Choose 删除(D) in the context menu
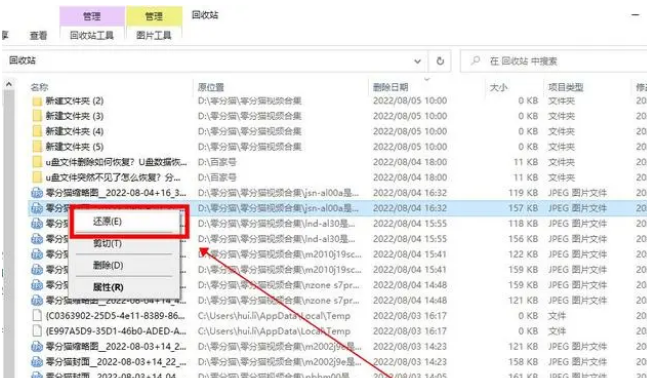Image resolution: width=647 pixels, height=378 pixels. click(x=108, y=265)
